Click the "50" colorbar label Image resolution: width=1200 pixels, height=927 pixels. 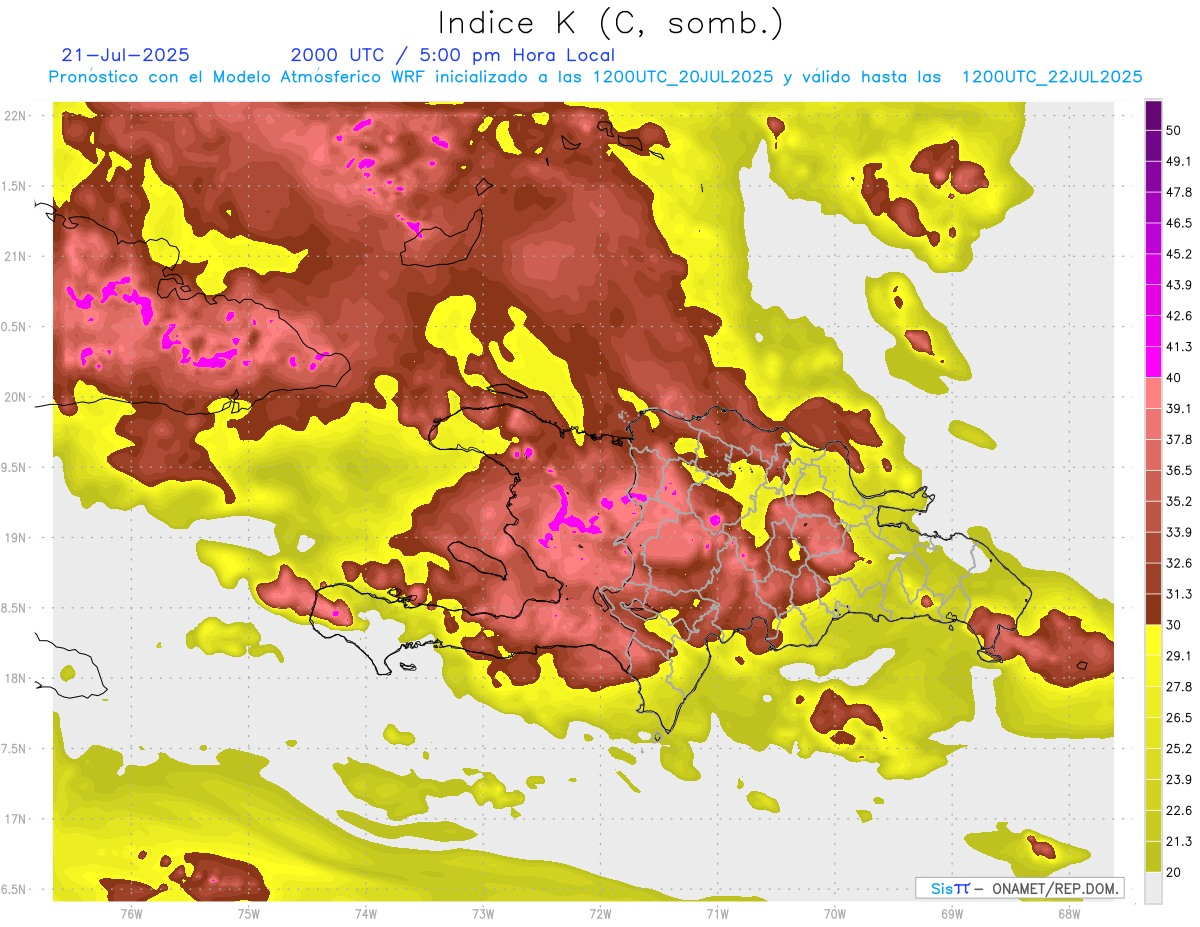(x=1174, y=131)
